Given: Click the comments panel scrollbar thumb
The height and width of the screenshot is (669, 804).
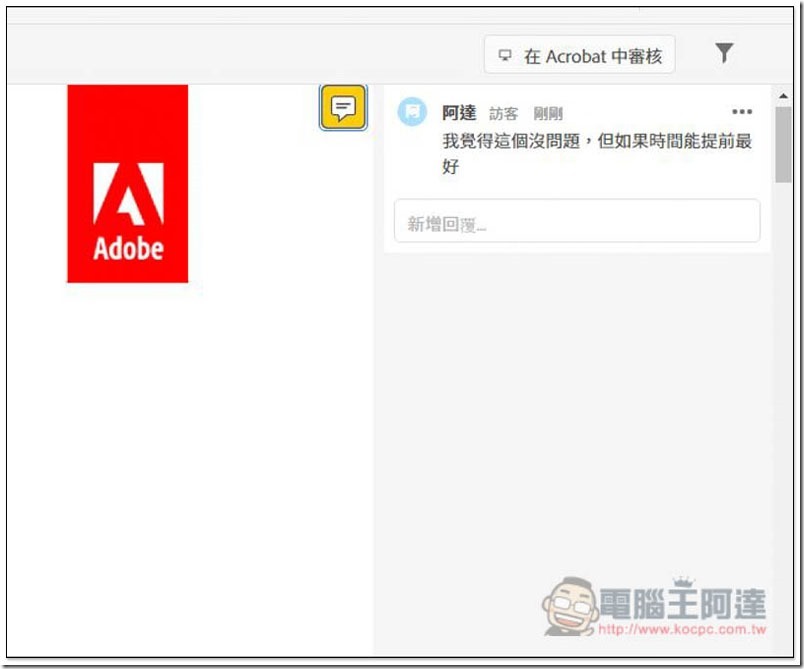Looking at the screenshot, I should [783, 144].
